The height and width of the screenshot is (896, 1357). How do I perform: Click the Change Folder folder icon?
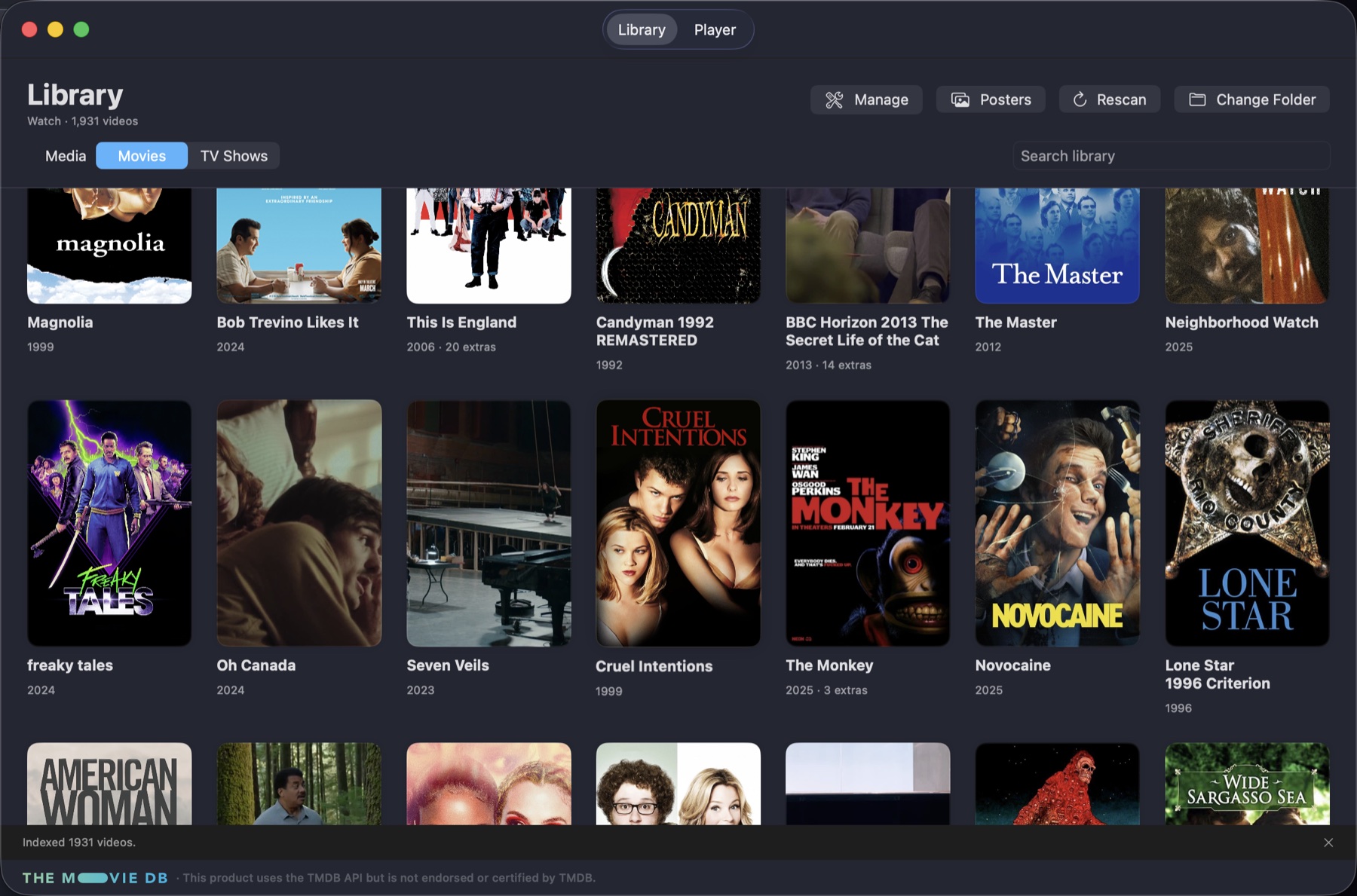[x=1197, y=99]
